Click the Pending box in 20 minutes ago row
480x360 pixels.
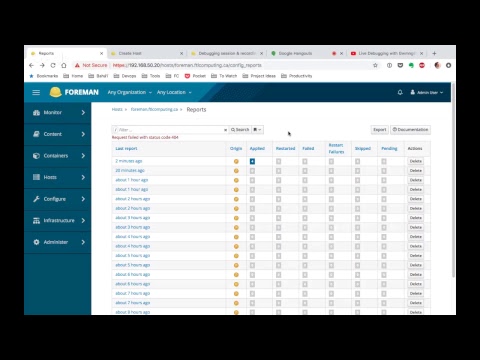coord(384,171)
